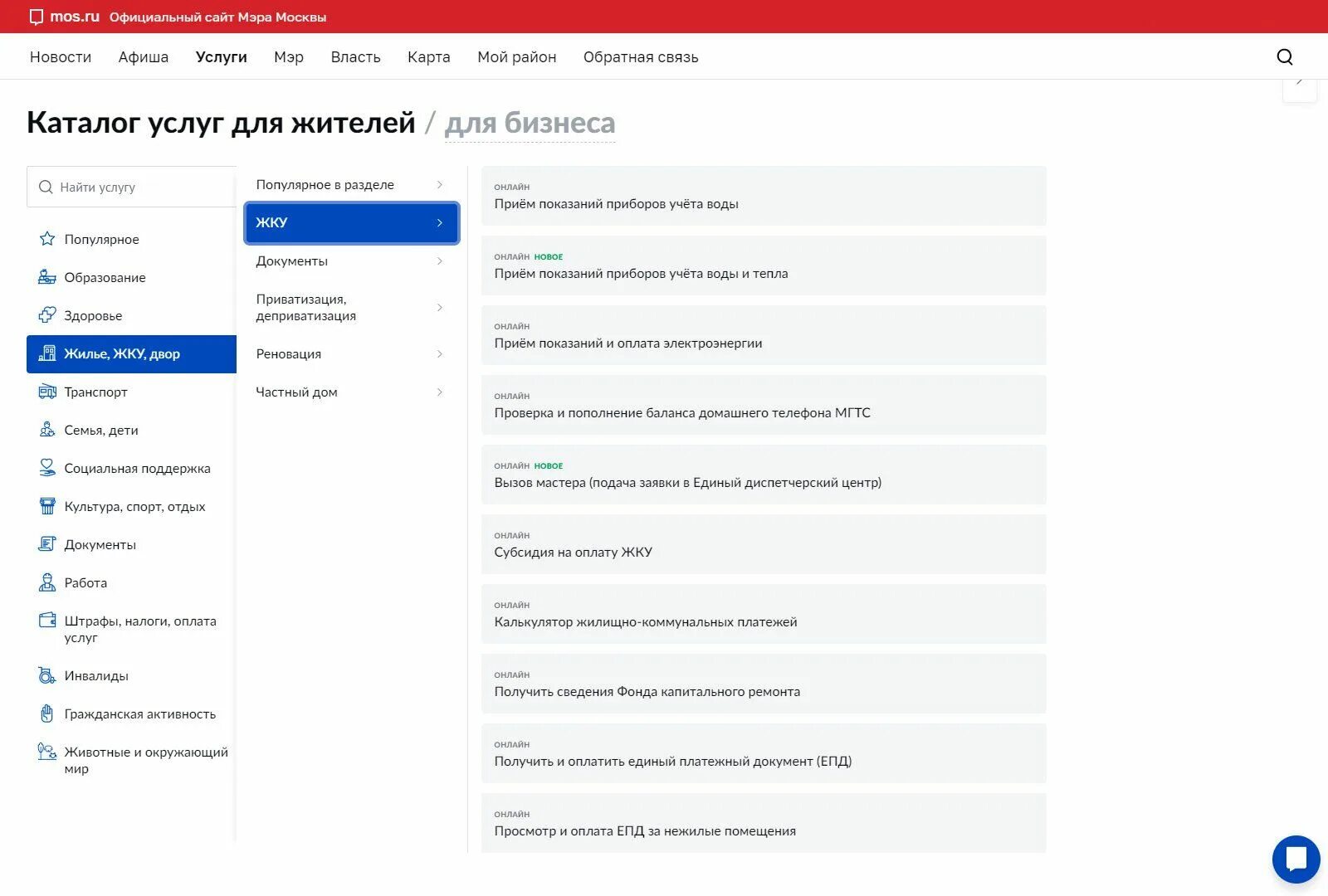Open Приём показаний приборов учёта воды и тепла
This screenshot has width=1328, height=896.
(764, 265)
